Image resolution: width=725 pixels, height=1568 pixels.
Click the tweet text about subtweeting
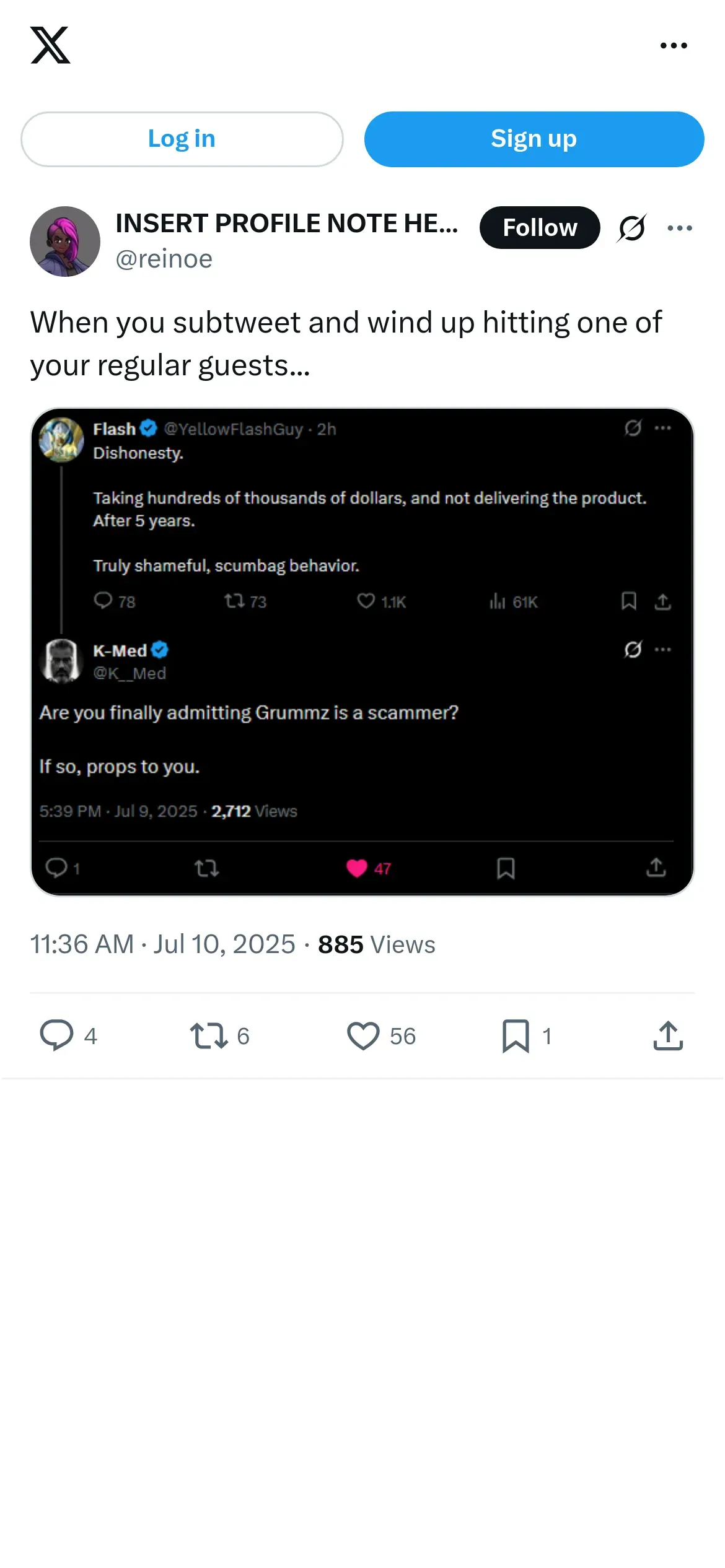coord(346,344)
